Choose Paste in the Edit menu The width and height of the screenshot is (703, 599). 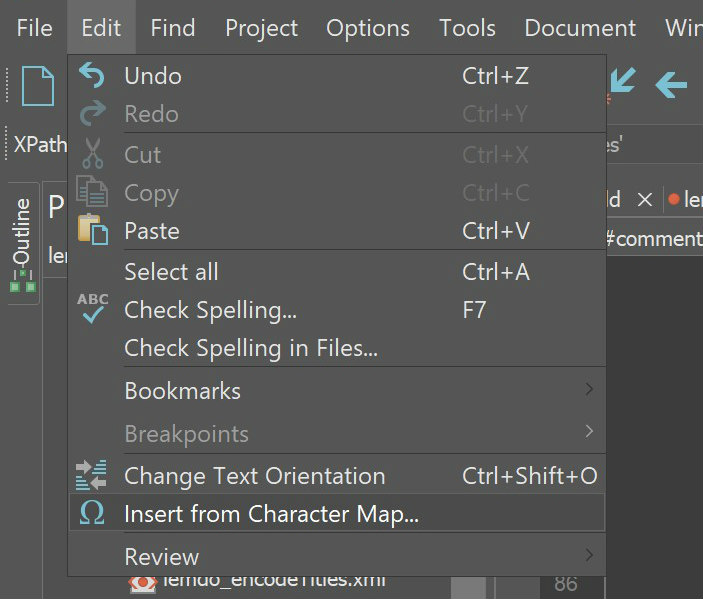(337, 231)
